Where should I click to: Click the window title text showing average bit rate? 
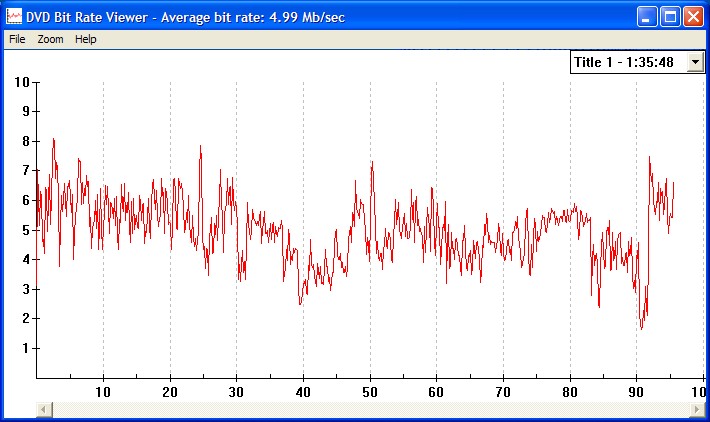185,17
